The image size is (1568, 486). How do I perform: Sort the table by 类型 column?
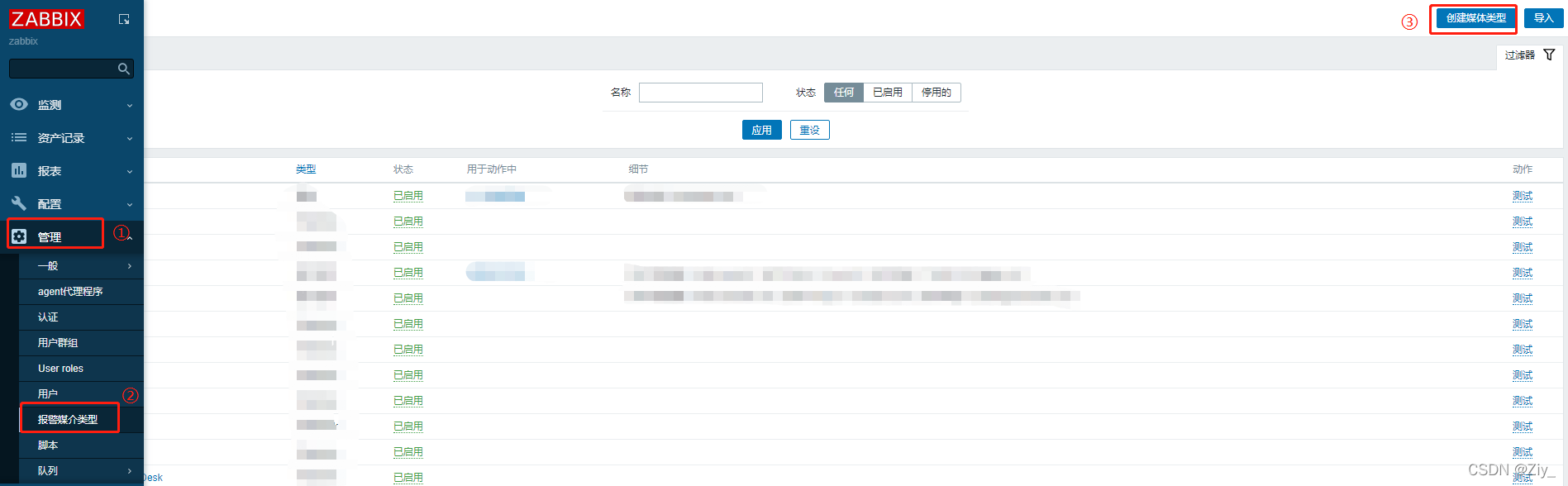[x=306, y=169]
